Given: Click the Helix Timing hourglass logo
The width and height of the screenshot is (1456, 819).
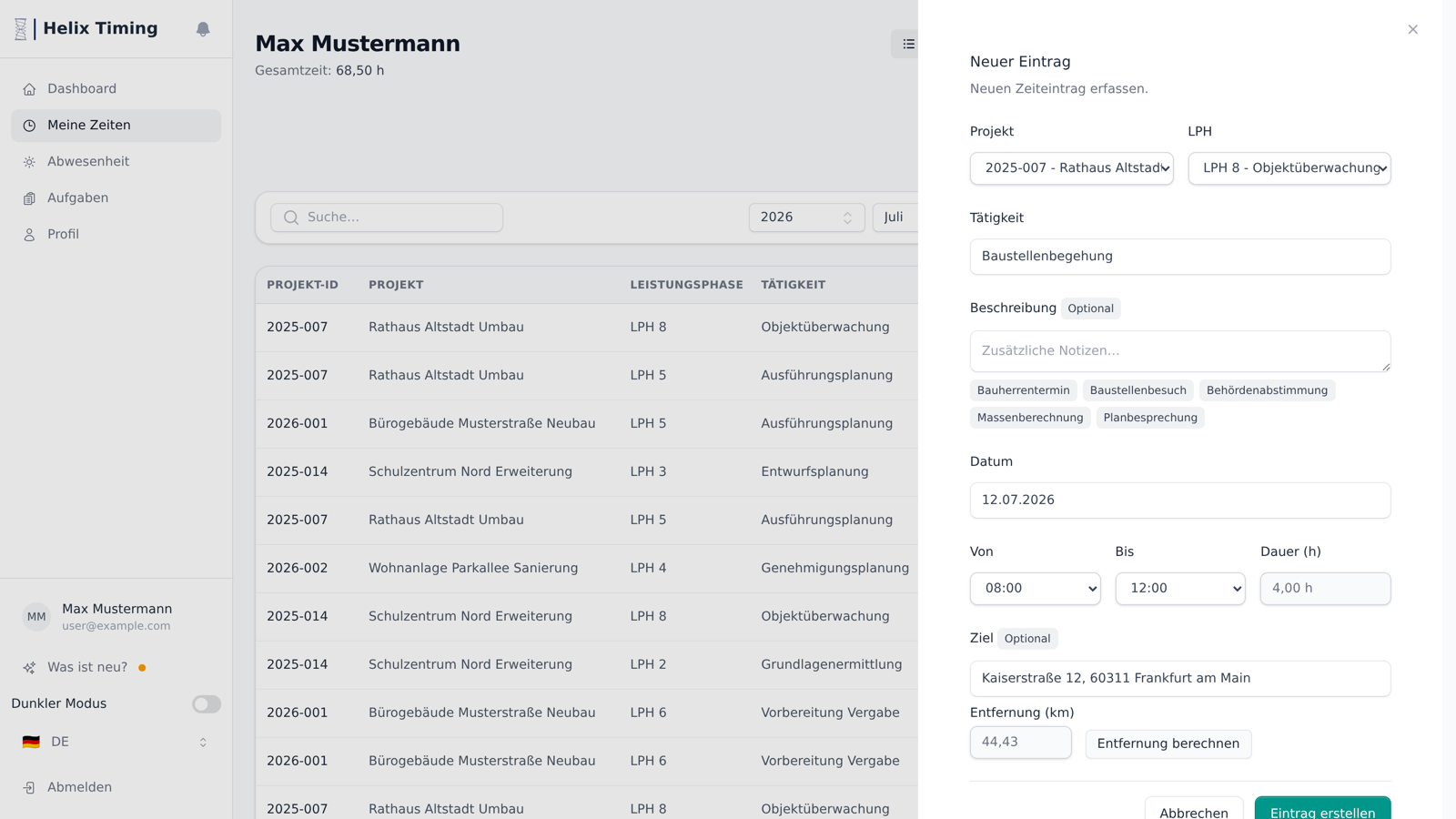Looking at the screenshot, I should pos(21,29).
